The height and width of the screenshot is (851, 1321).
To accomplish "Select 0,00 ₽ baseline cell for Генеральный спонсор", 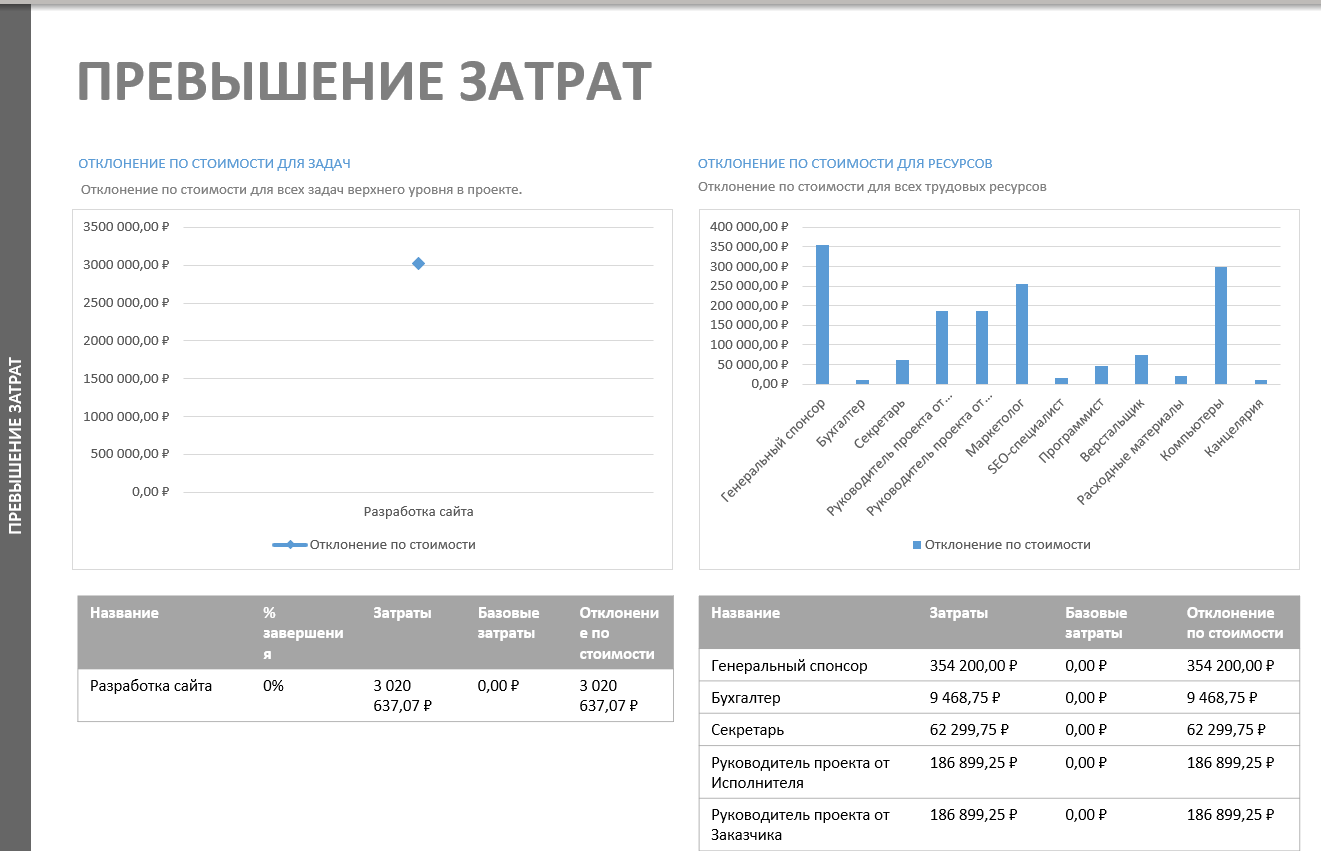I will (x=1086, y=666).
